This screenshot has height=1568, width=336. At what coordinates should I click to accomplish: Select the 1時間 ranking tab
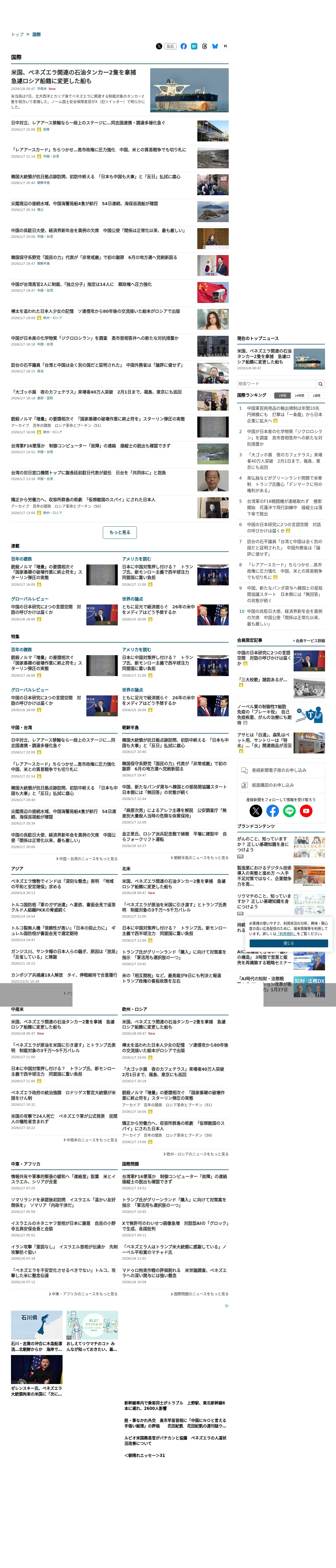[282, 396]
